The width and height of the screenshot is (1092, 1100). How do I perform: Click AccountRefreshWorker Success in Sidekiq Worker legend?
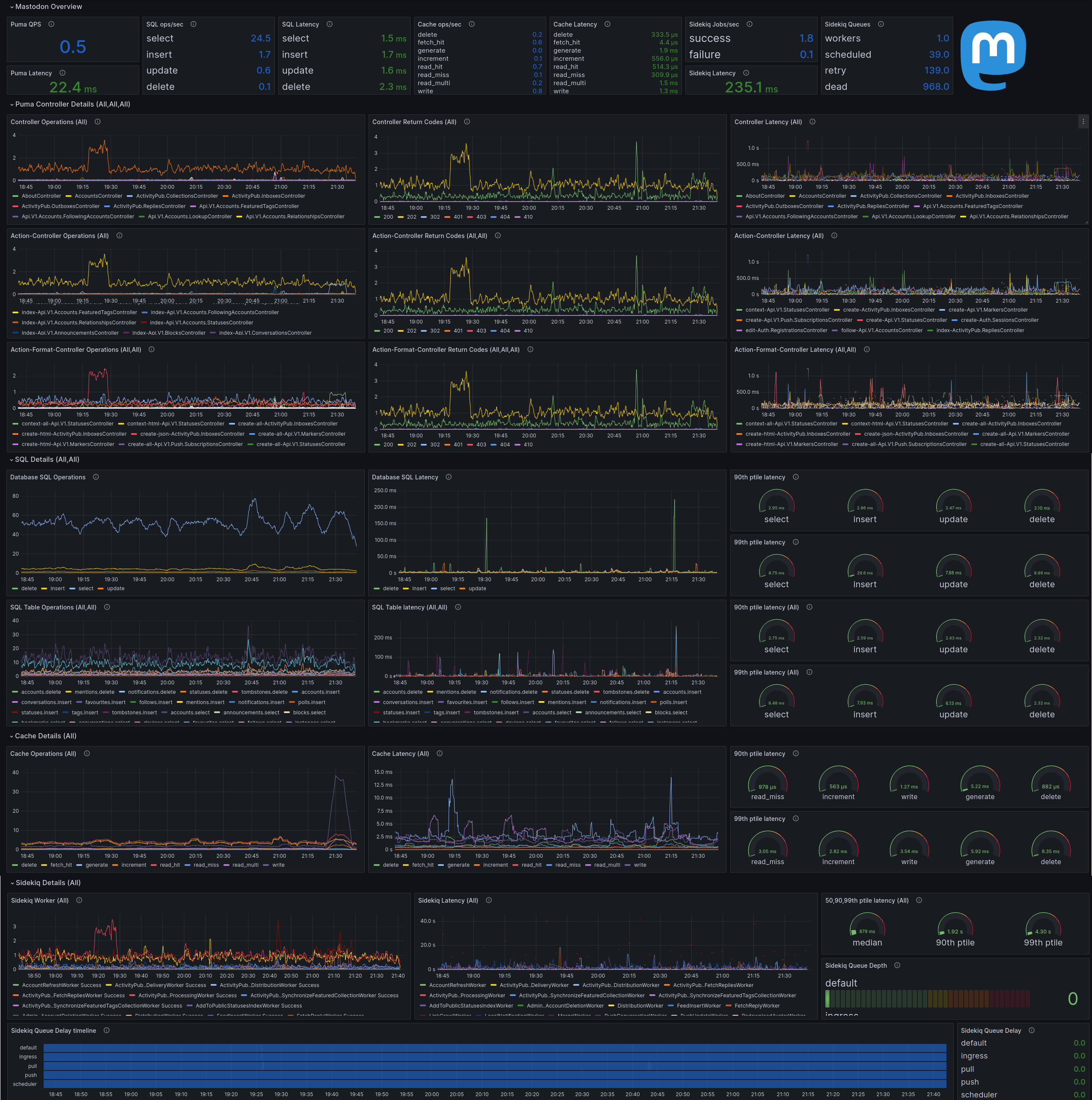click(x=62, y=985)
